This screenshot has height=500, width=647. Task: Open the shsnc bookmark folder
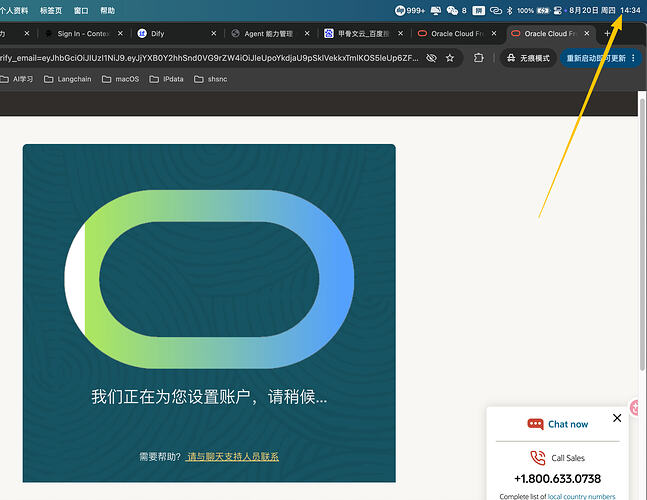point(210,79)
